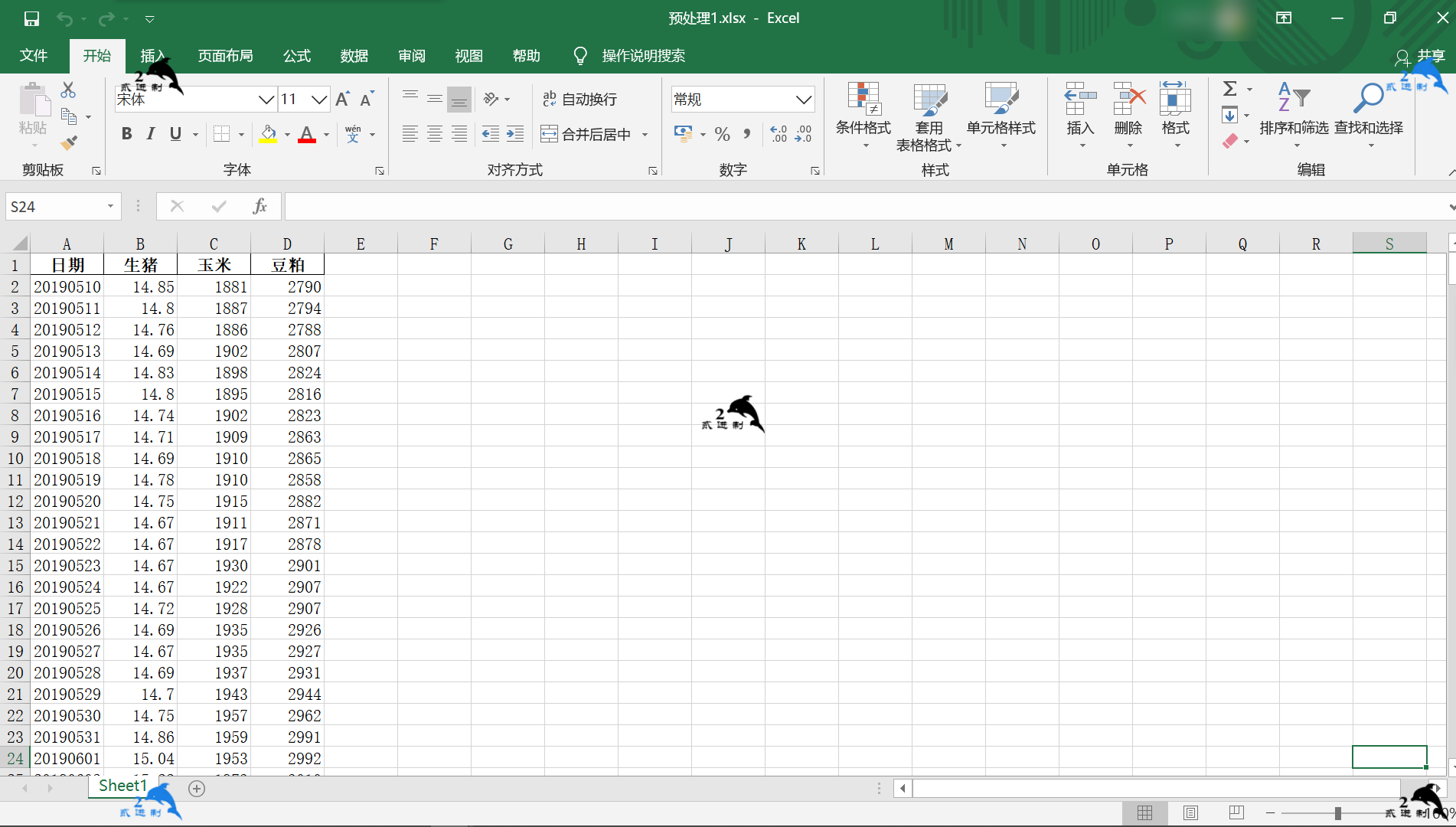Toggle Bold formatting
This screenshot has width=1456, height=827.
(x=126, y=134)
